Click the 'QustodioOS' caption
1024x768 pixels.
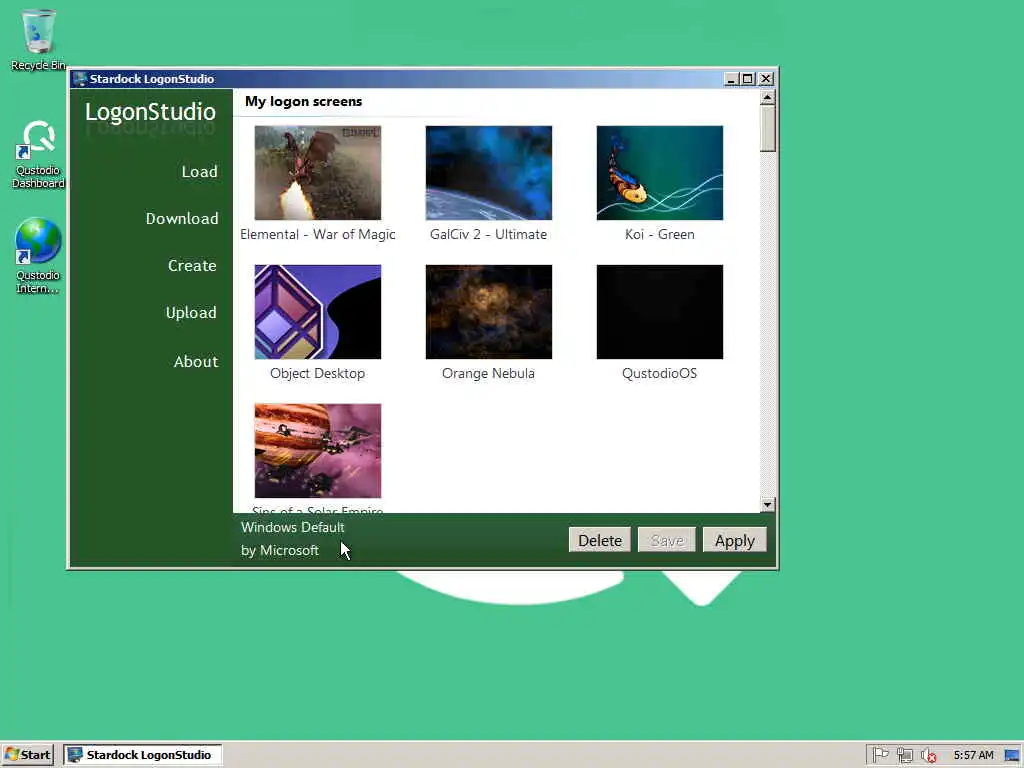click(660, 374)
